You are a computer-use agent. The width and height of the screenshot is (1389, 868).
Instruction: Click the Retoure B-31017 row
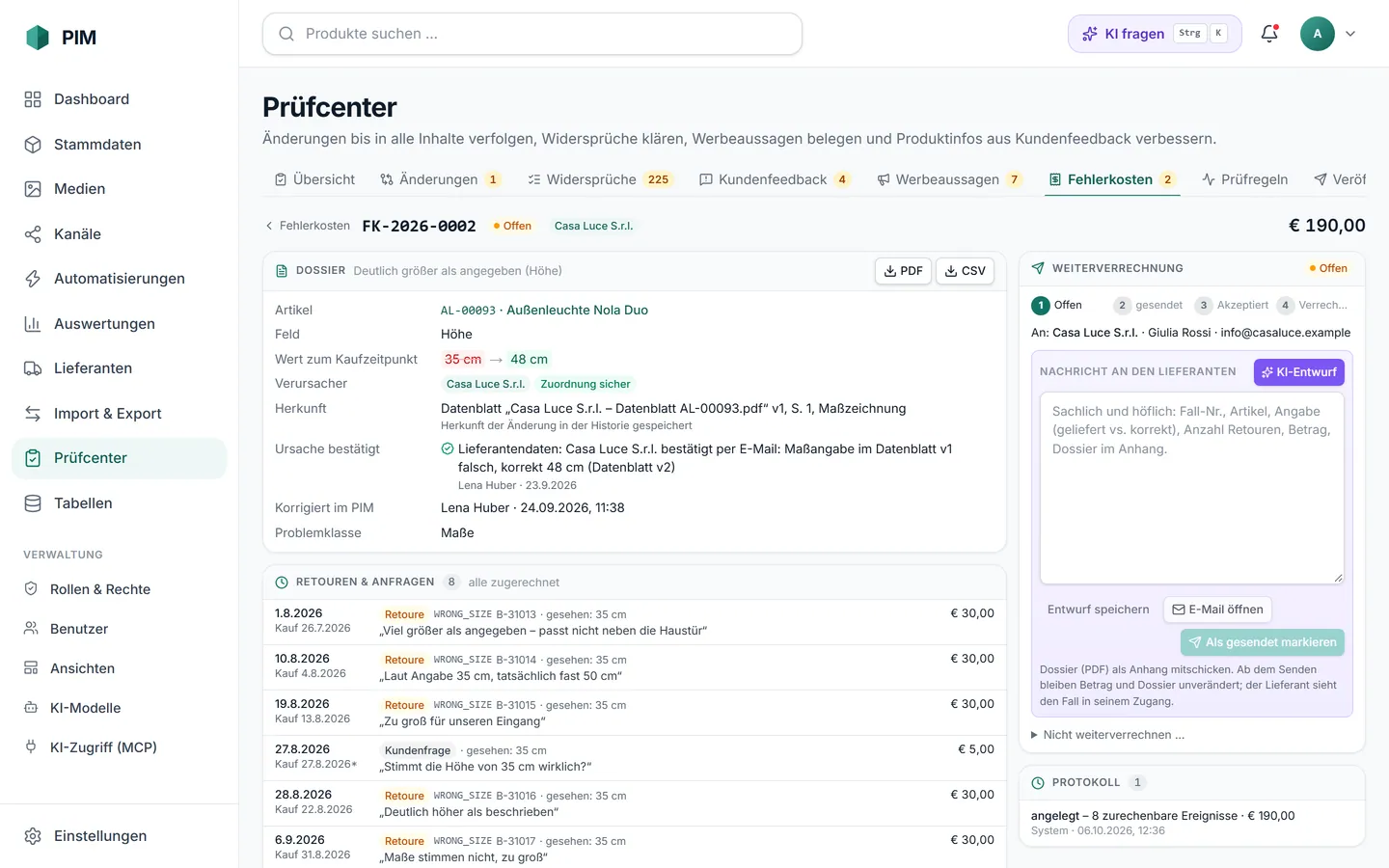(635, 849)
